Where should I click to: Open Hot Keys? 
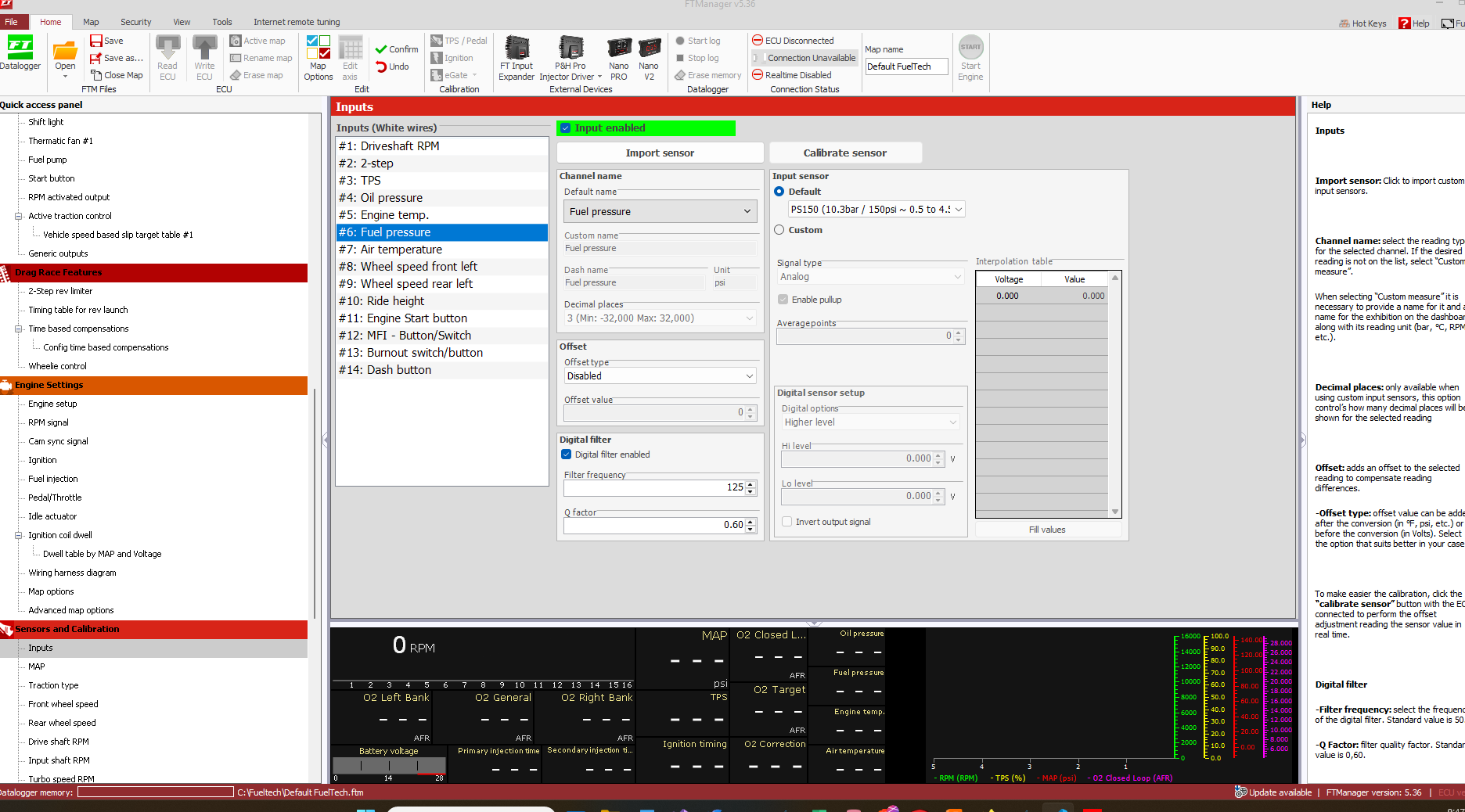coord(1362,23)
